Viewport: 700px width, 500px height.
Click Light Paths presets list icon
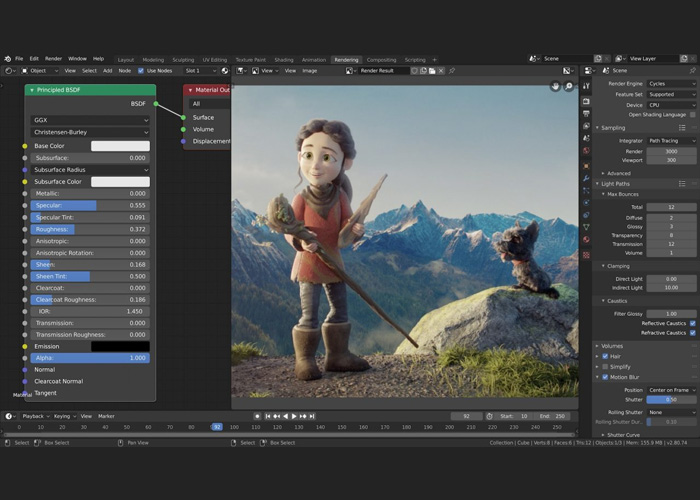point(682,183)
